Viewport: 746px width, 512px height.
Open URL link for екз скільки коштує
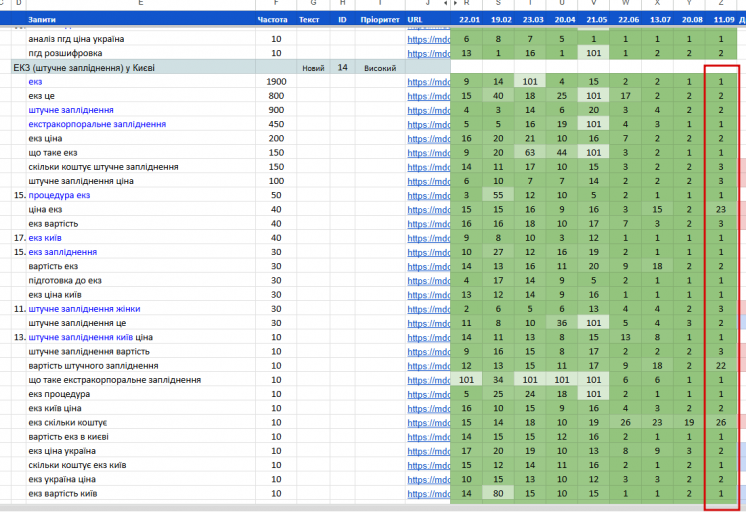click(x=428, y=423)
